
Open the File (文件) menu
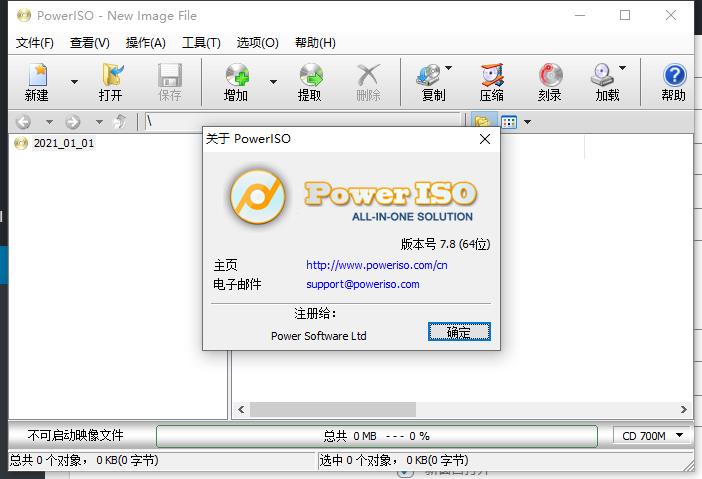point(35,43)
